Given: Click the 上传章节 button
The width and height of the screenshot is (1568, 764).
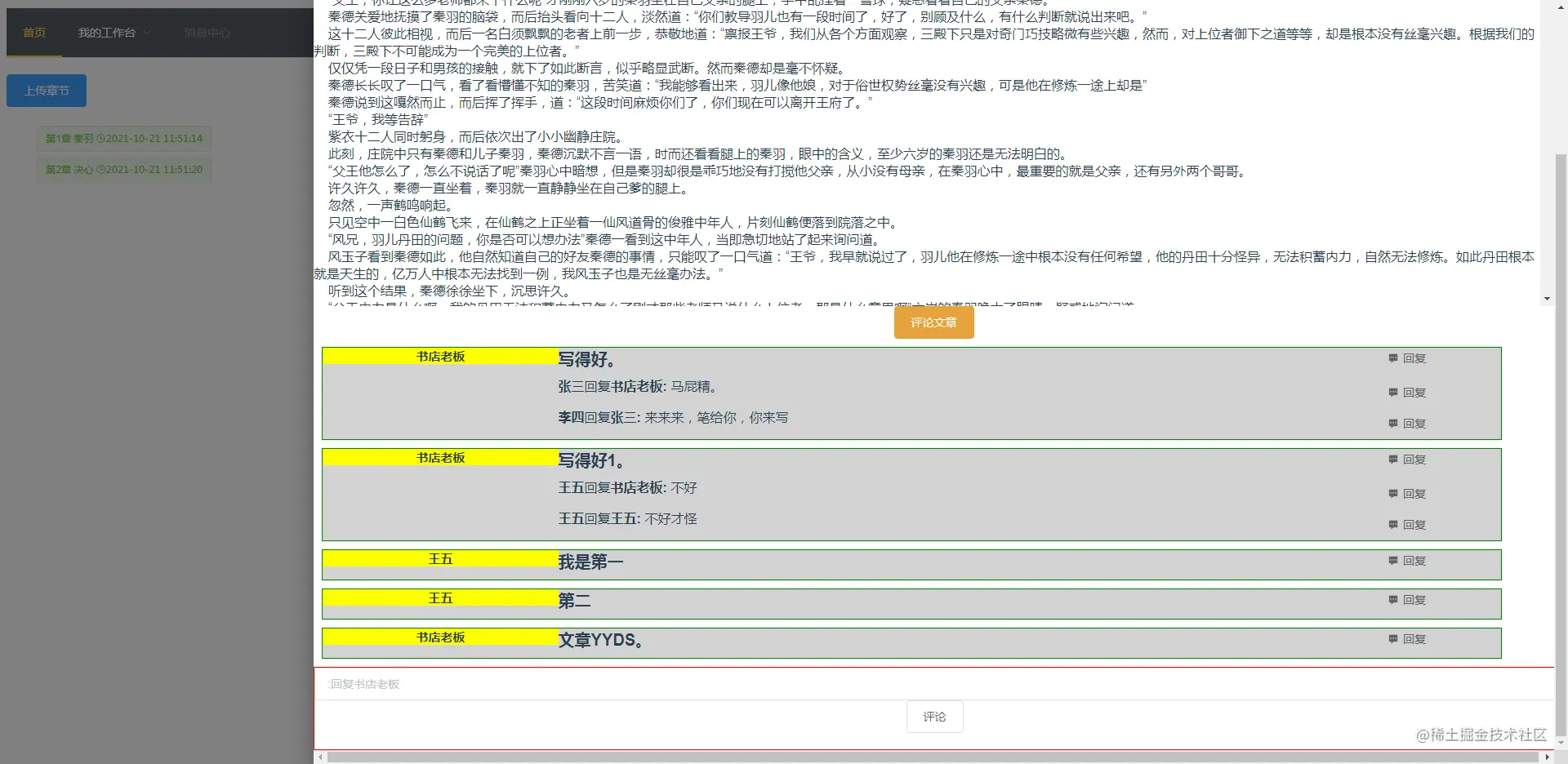Looking at the screenshot, I should tap(47, 91).
